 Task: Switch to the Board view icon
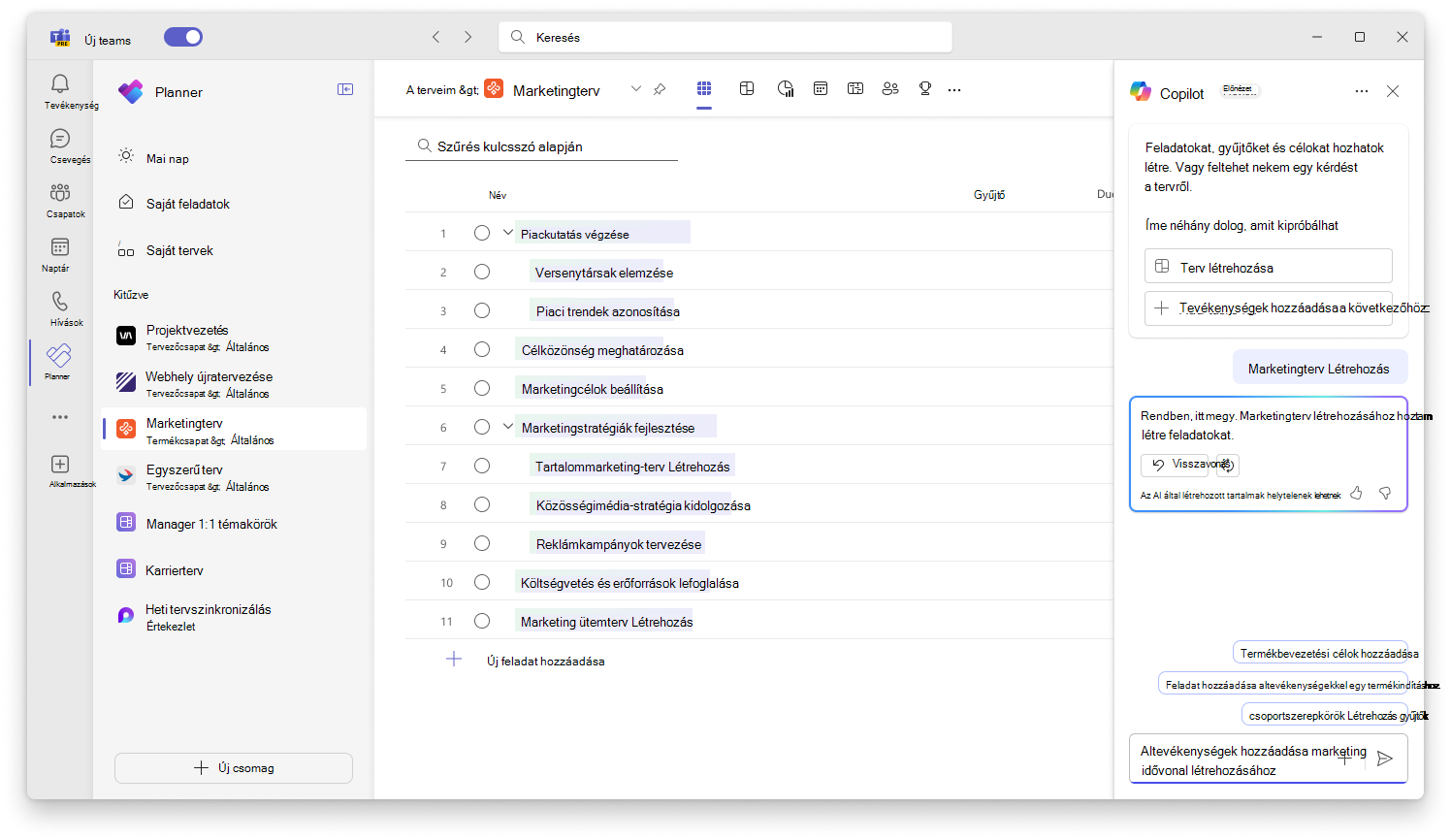pos(747,88)
